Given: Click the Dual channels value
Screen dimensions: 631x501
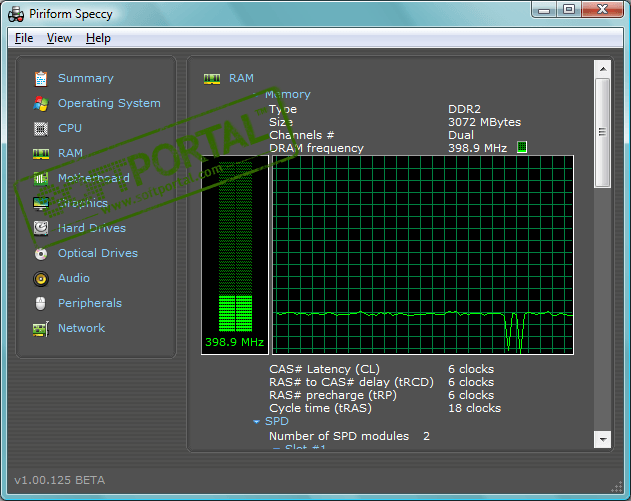Looking at the screenshot, I should (x=461, y=135).
